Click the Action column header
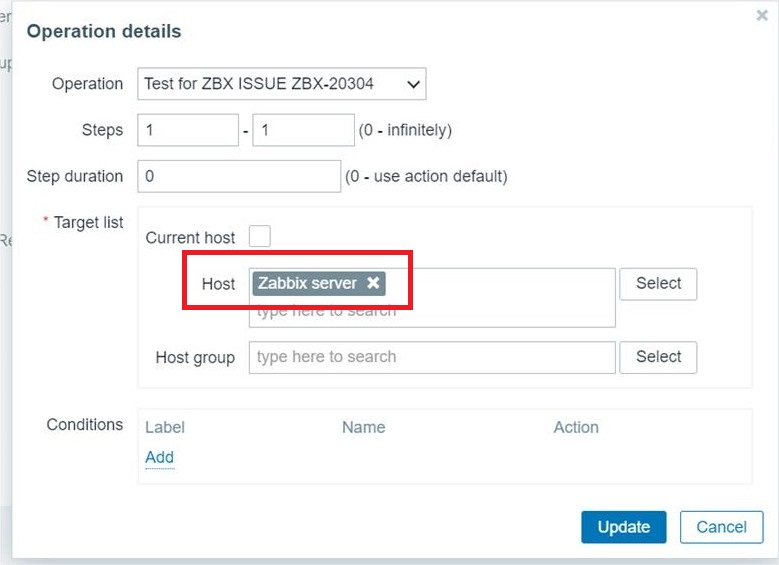 [576, 427]
